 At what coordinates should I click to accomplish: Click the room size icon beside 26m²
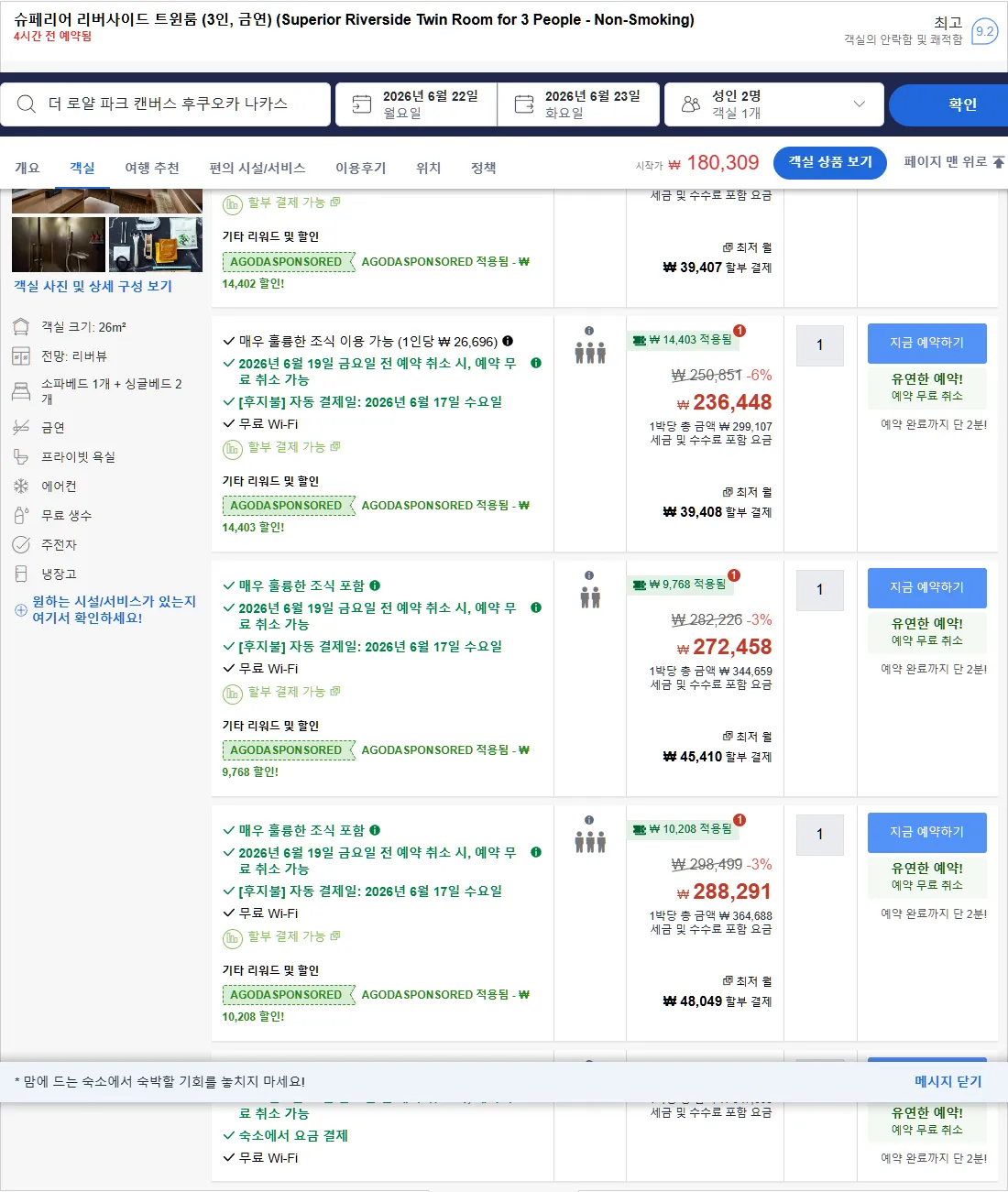[x=21, y=327]
